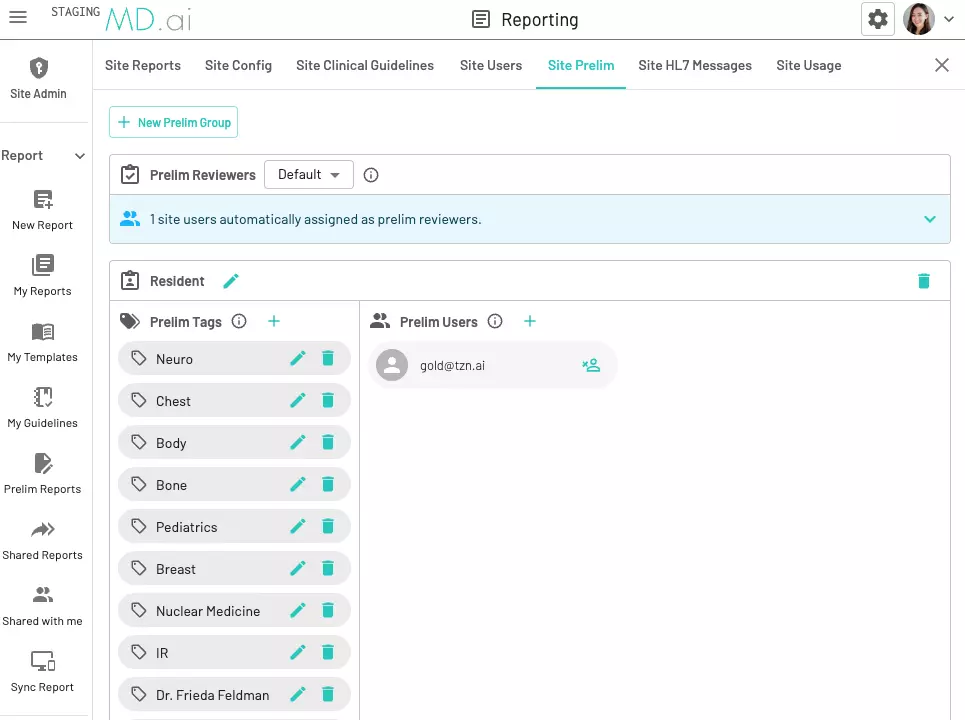Click the New Prelim Group button
The width and height of the screenshot is (965, 720).
pyautogui.click(x=173, y=121)
